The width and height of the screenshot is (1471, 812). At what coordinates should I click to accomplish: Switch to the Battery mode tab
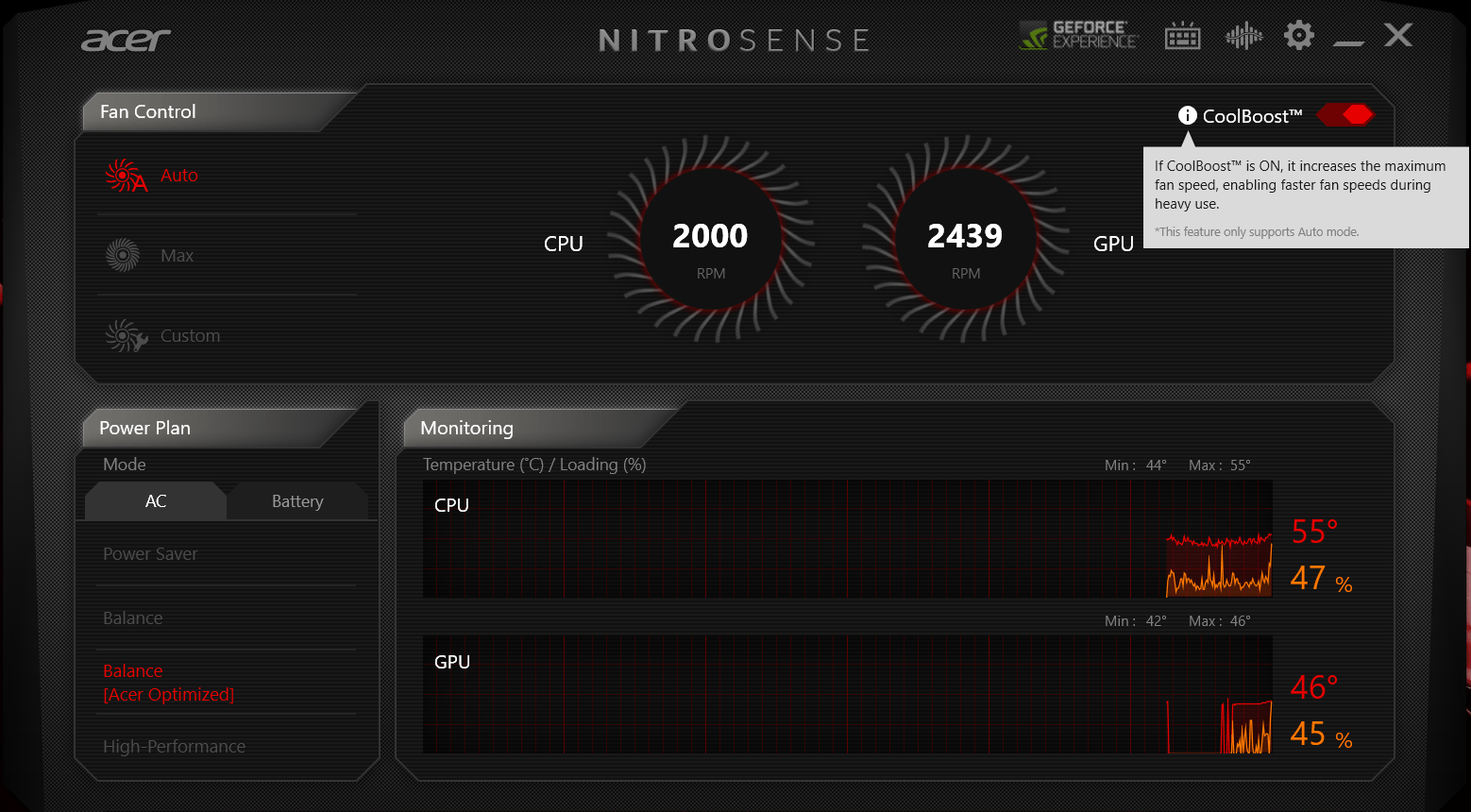[297, 501]
